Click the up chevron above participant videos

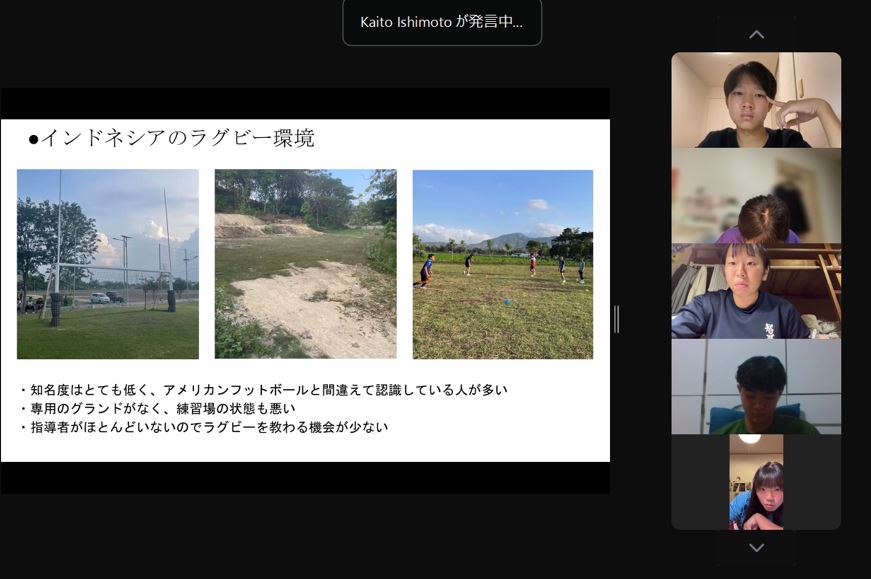(756, 34)
